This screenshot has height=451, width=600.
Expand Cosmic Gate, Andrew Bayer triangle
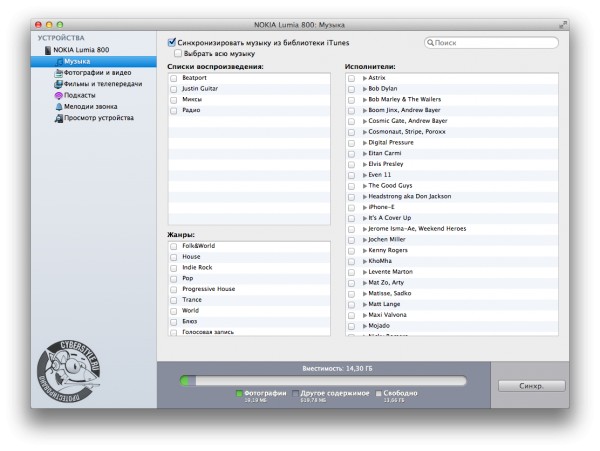click(365, 121)
